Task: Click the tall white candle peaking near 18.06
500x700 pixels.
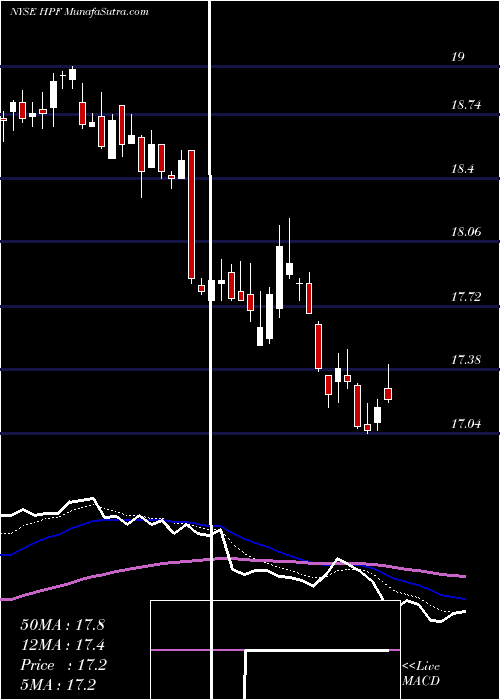Action: [279, 271]
